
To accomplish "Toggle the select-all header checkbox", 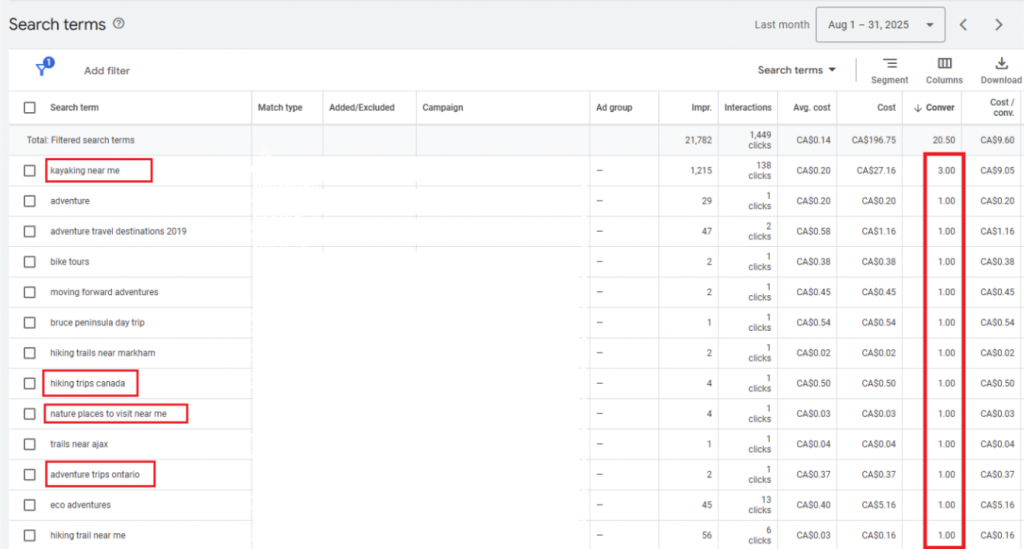I will coord(30,108).
